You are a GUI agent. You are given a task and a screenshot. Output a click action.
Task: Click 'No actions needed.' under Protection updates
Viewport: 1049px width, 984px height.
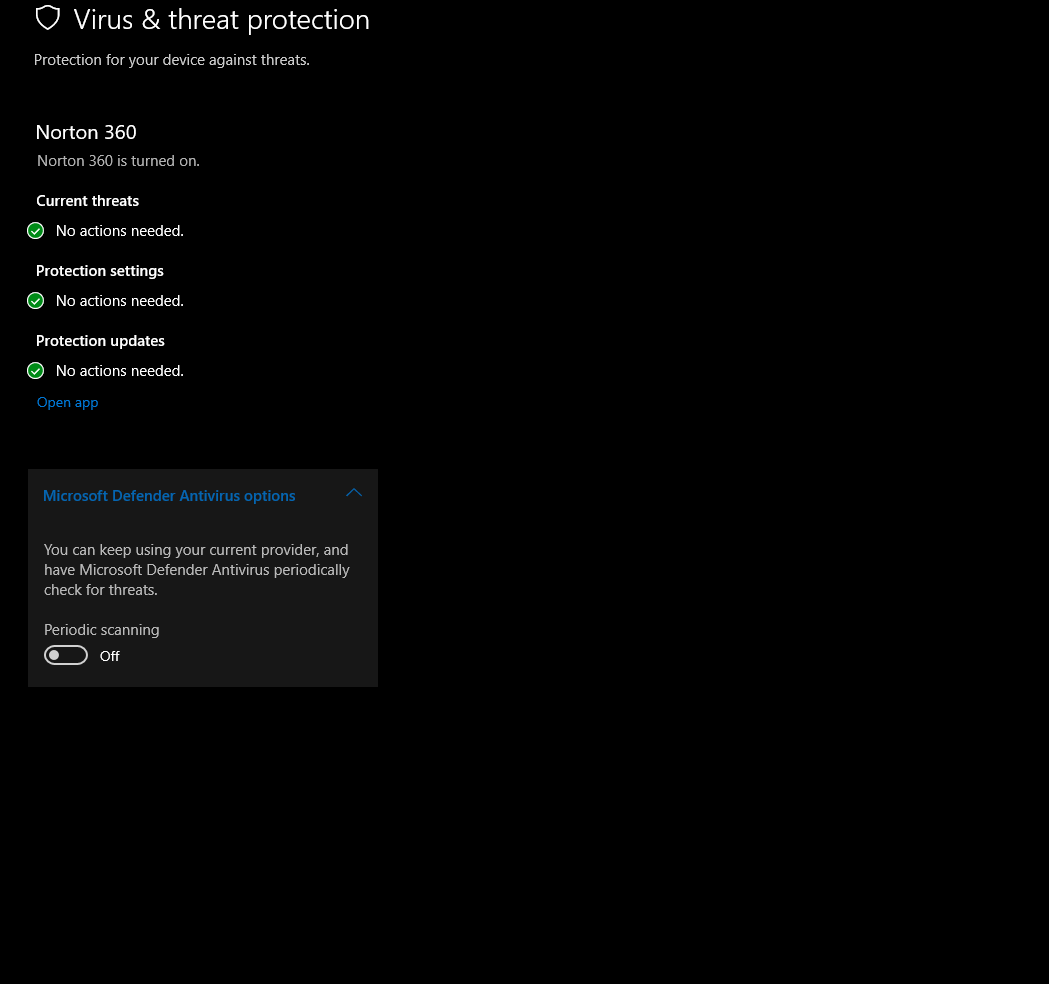pyautogui.click(x=120, y=371)
